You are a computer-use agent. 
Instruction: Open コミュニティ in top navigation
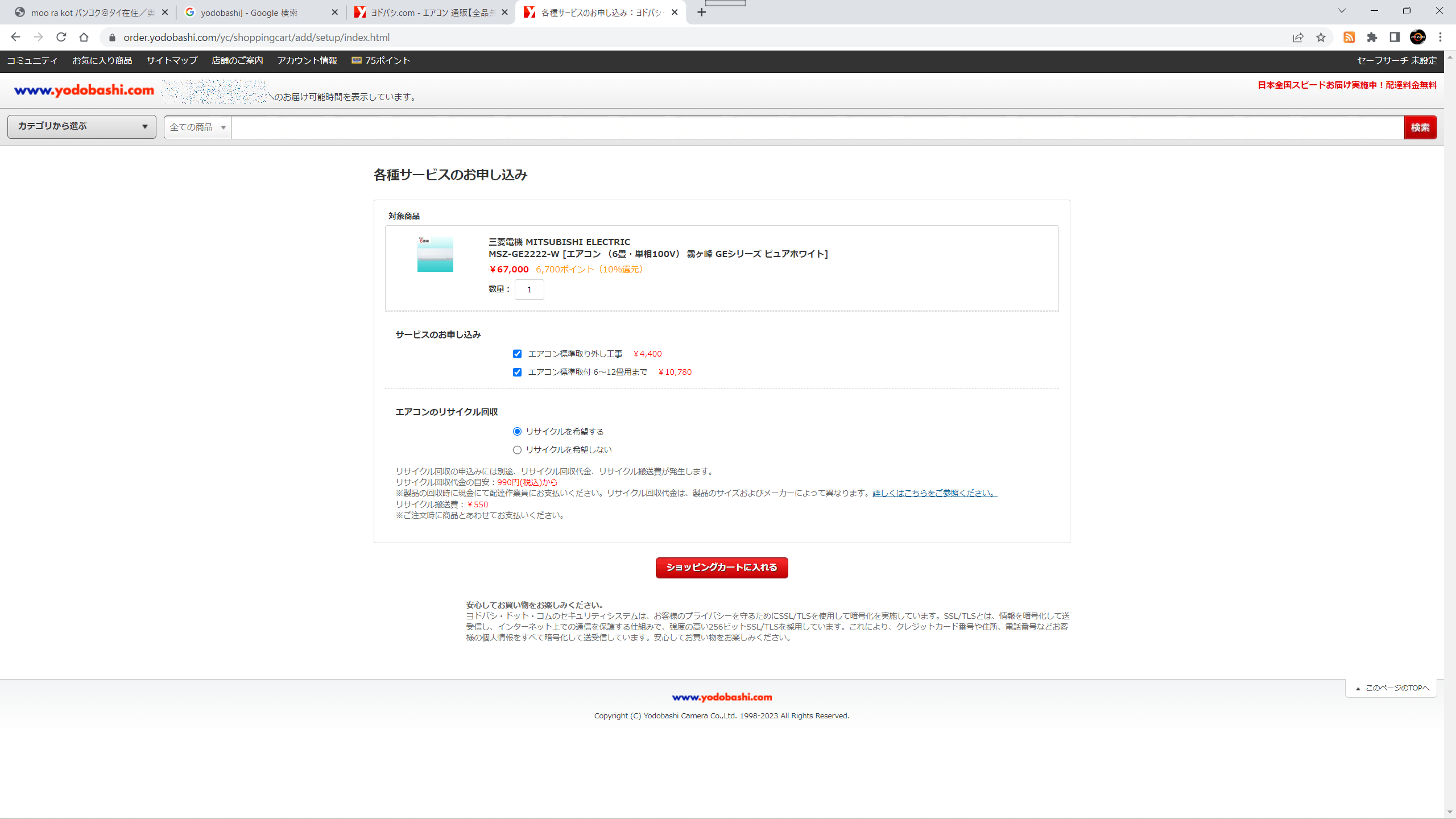[32, 60]
